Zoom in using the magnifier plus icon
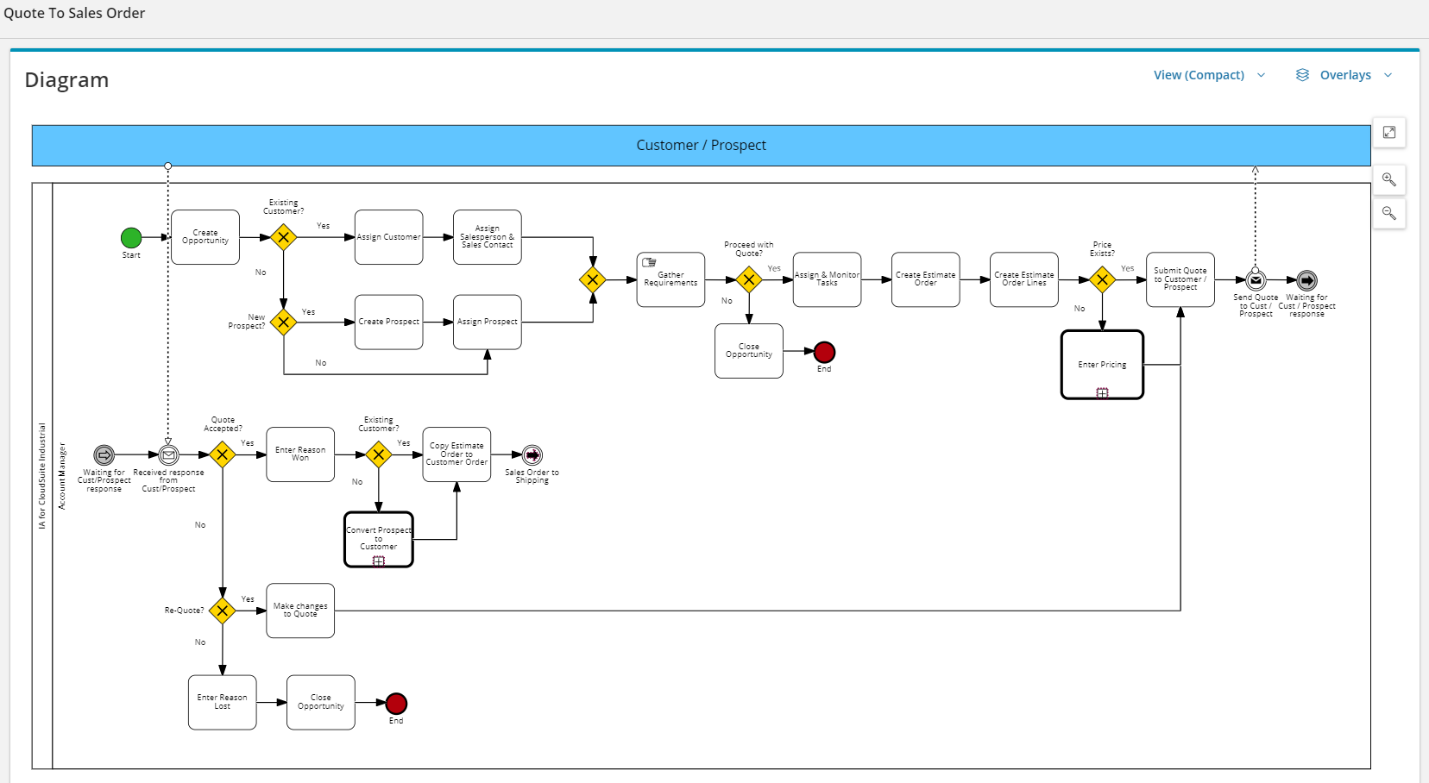The width and height of the screenshot is (1429, 783). tap(1389, 180)
